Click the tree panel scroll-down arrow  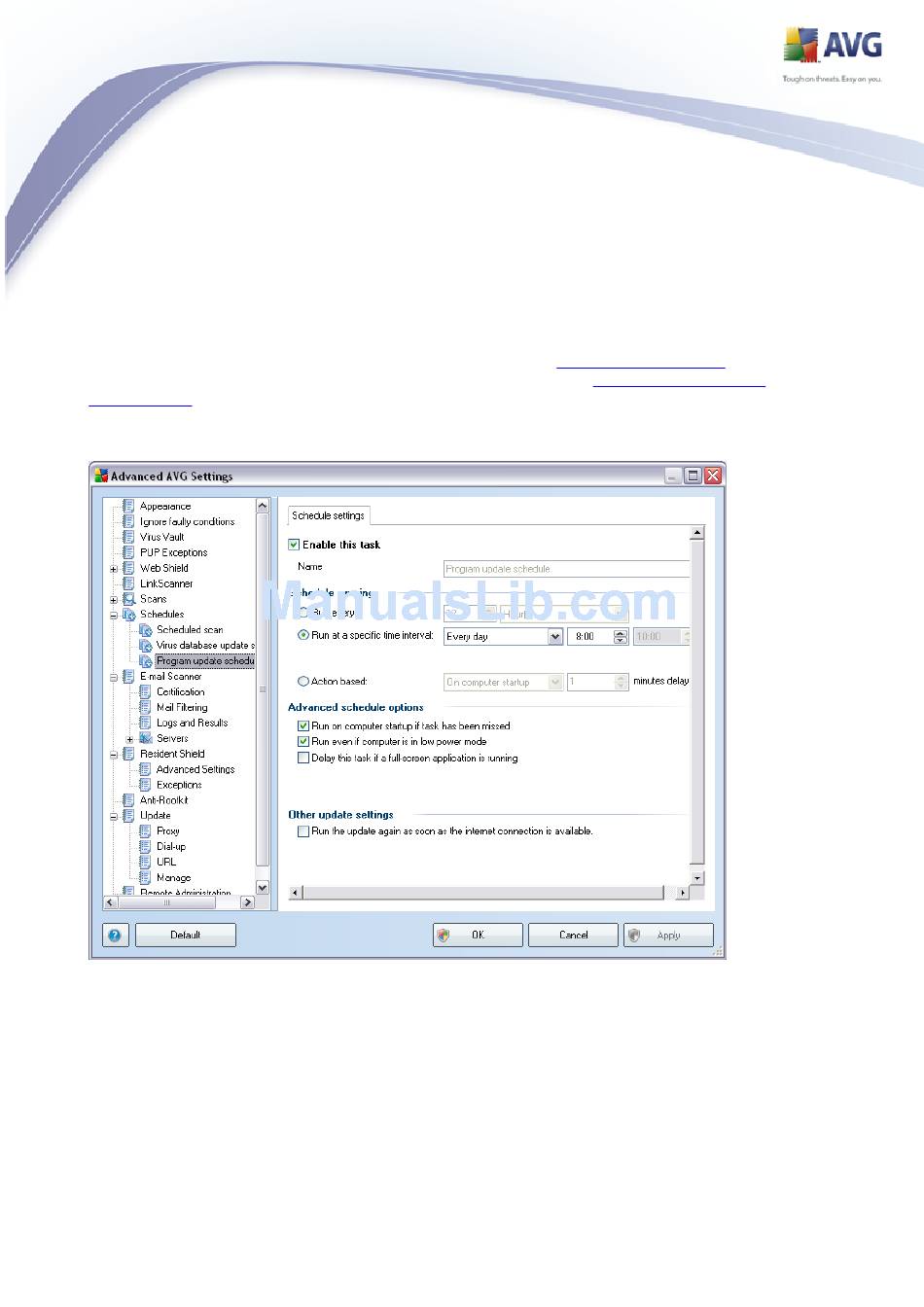coord(262,887)
